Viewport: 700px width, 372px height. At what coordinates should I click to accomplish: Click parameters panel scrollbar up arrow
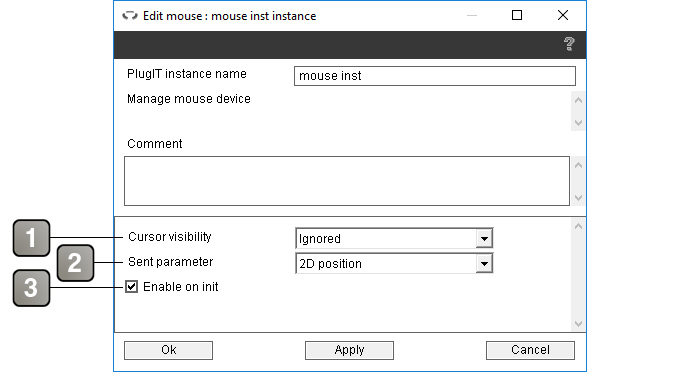click(578, 226)
